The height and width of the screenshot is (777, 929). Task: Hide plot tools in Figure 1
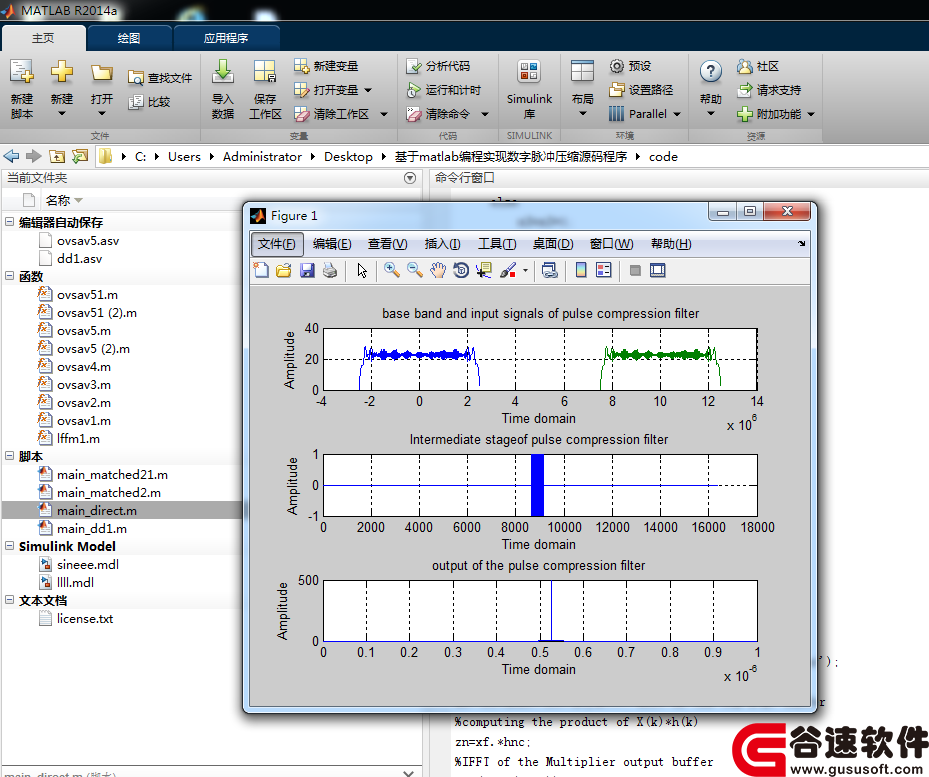[635, 271]
